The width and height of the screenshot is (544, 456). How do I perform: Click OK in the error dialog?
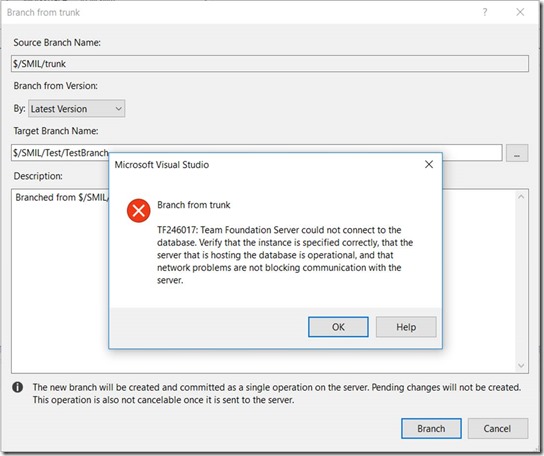click(x=338, y=327)
